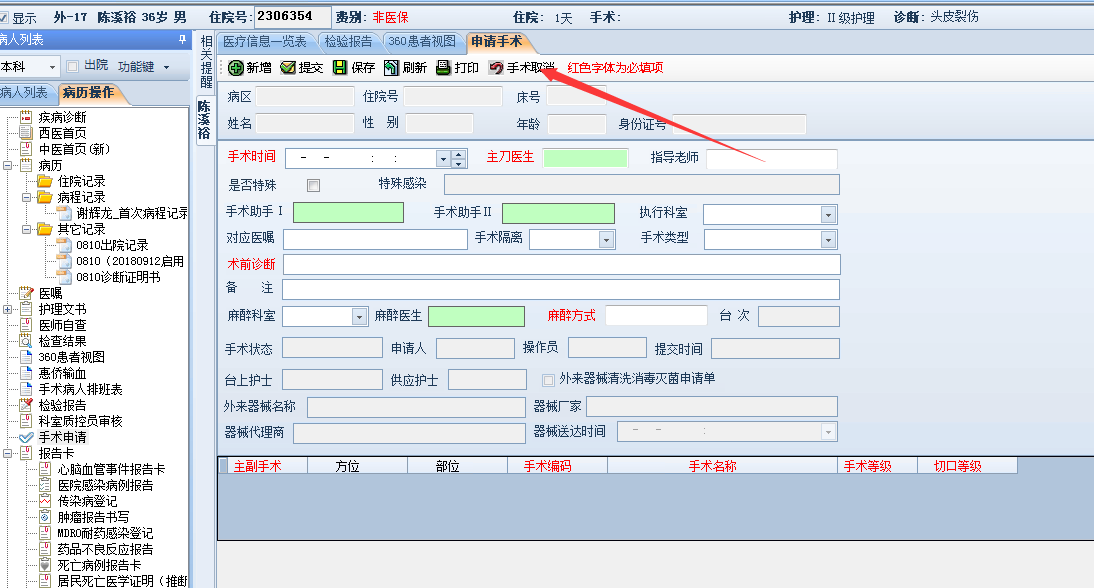Open the 执行科室 dropdown
Viewport: 1094px width, 588px height.
click(x=828, y=215)
